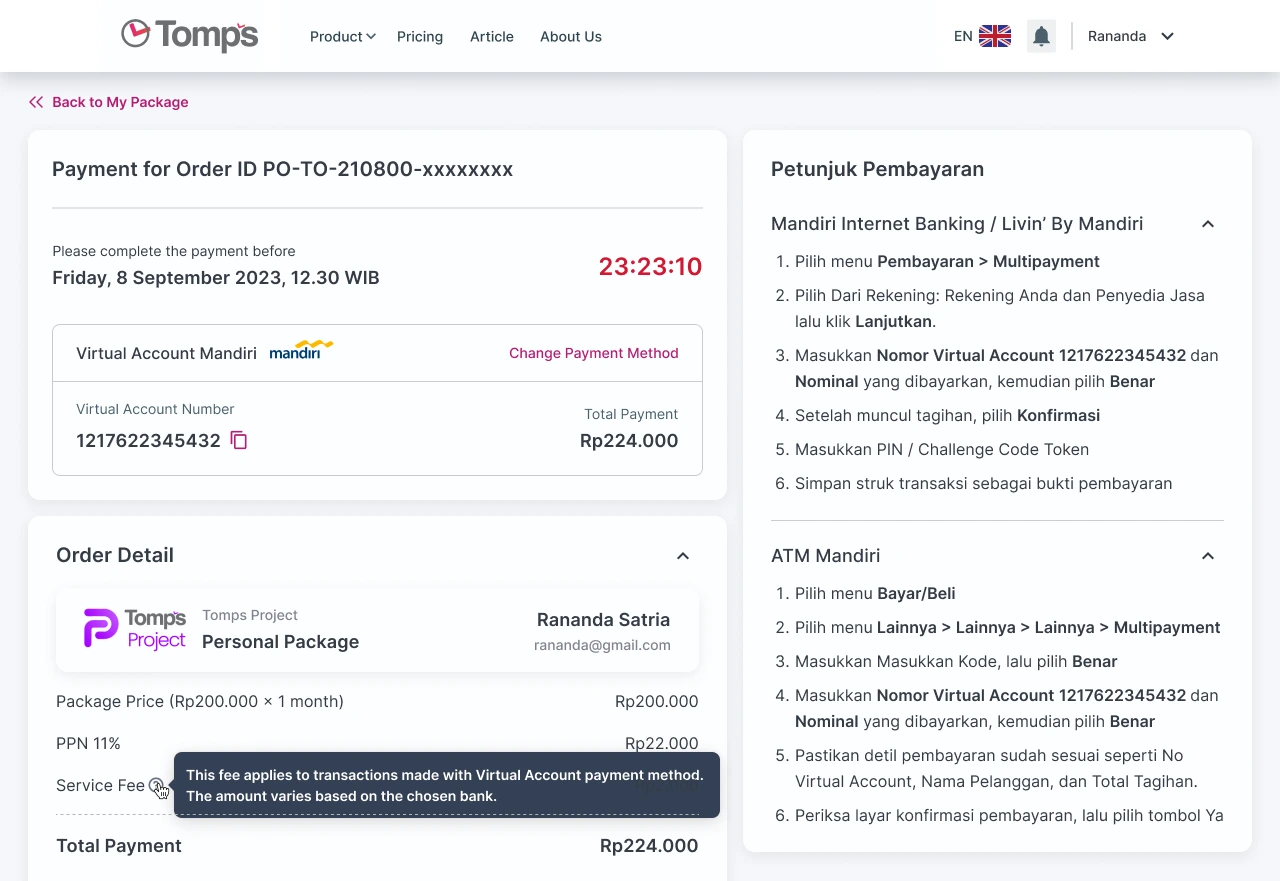Navigate to About Us
1280x881 pixels.
571,36
